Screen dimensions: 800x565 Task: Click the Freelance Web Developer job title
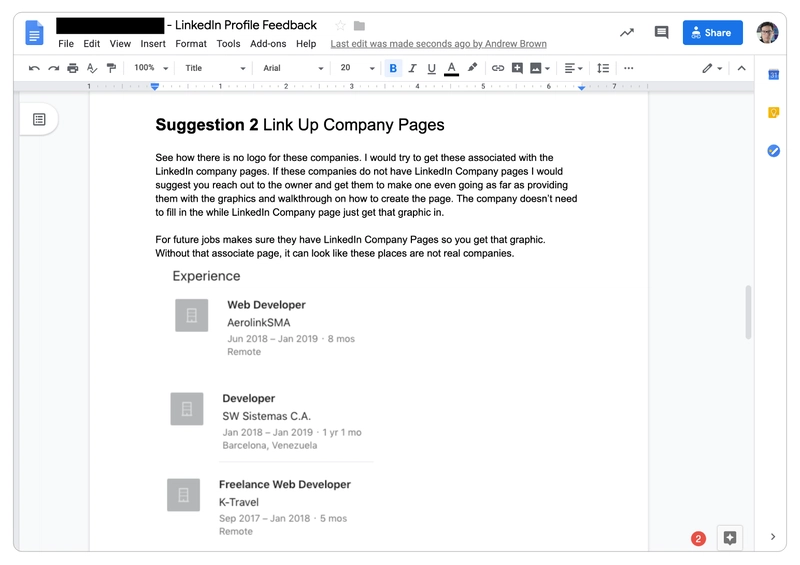click(285, 484)
